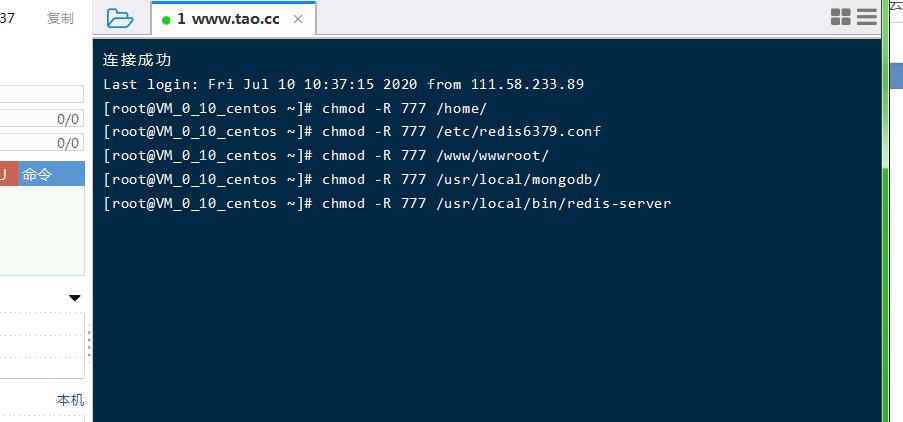Viewport: 903px width, 422px height.
Task: Click the orange tab left of 命令
Action: click(x=7, y=175)
